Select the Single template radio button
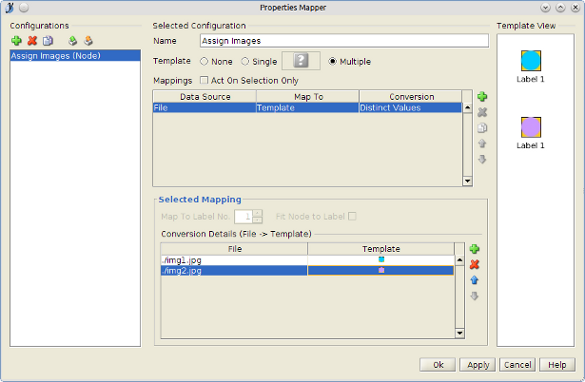Screen dimensions: 585x382 245,62
